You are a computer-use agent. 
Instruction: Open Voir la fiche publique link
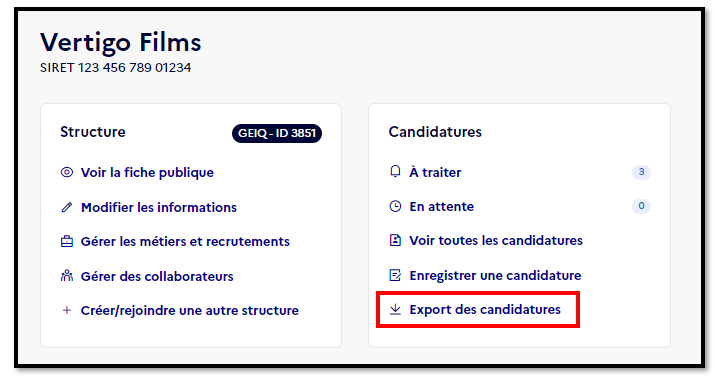pos(147,172)
